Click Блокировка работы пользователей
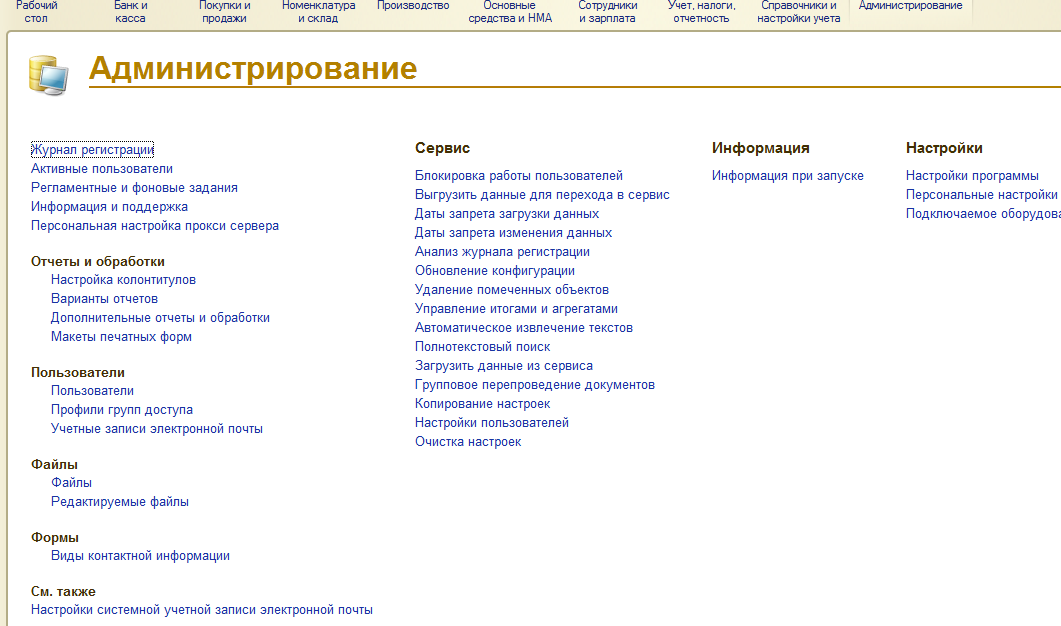Viewport: 1061px width, 626px height. pos(518,175)
